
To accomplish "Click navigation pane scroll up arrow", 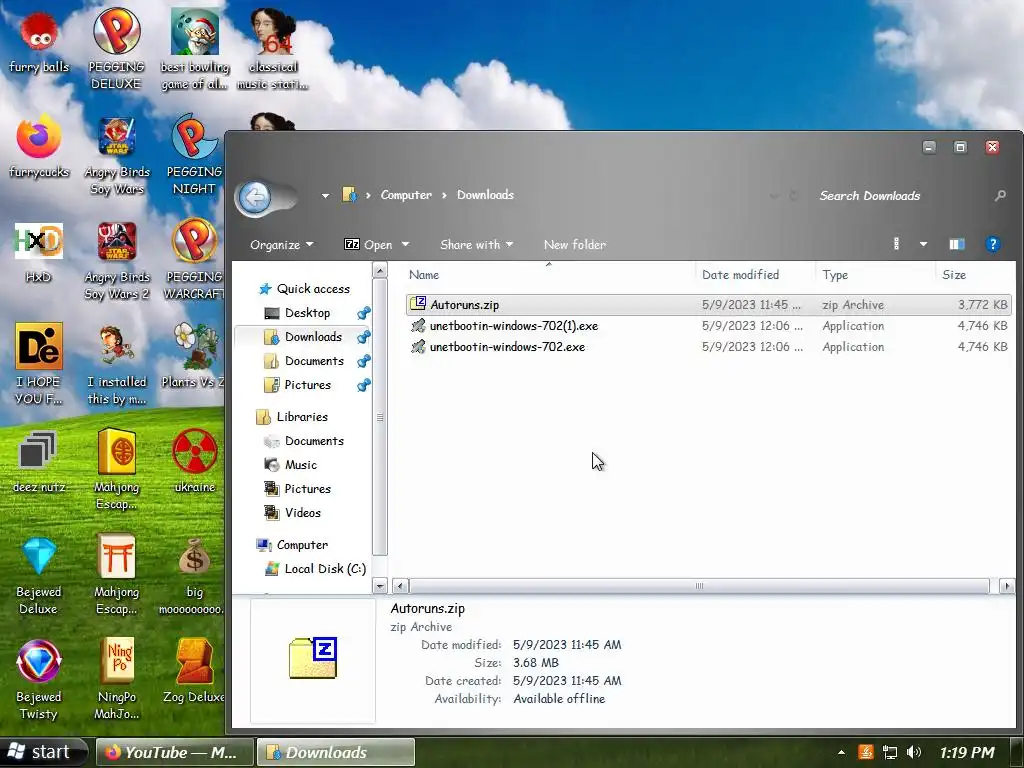I will pos(379,269).
